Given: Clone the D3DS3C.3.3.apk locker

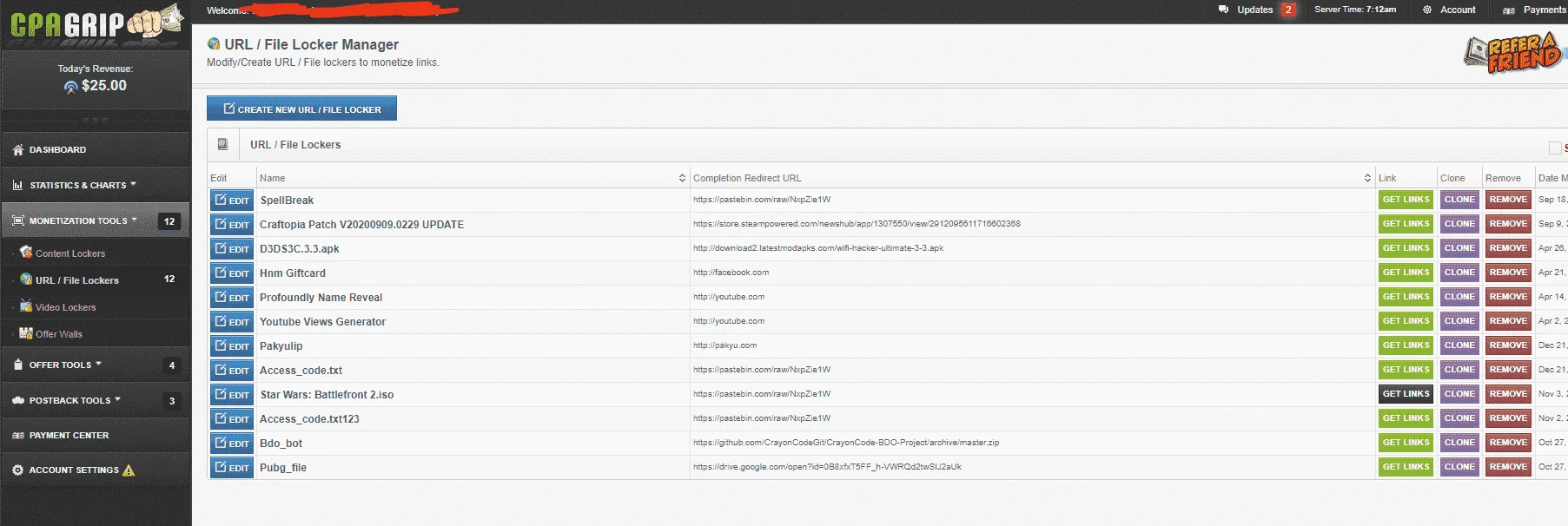Looking at the screenshot, I should [x=1459, y=248].
